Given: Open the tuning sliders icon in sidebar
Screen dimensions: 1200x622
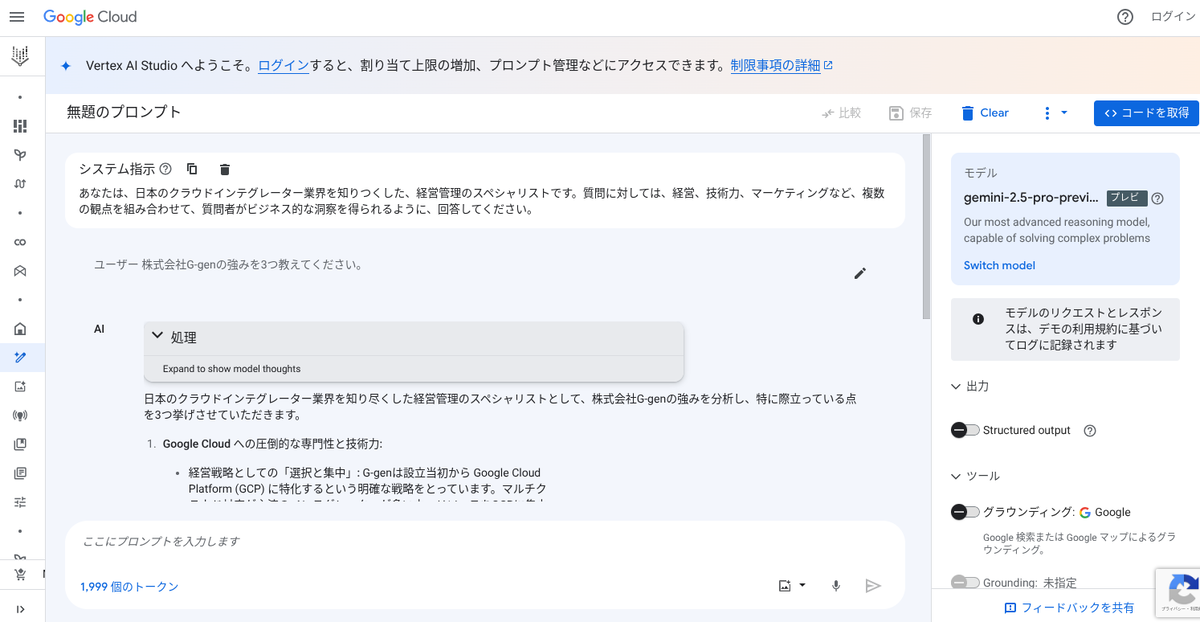Looking at the screenshot, I should [20, 502].
